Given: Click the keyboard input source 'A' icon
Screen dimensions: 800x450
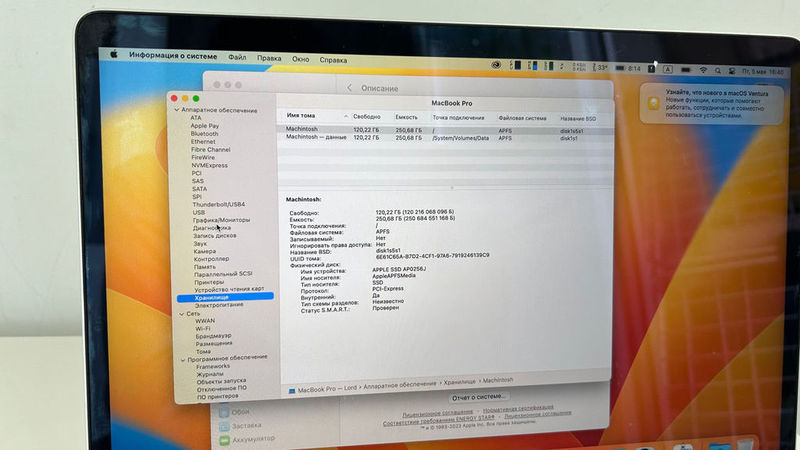Looking at the screenshot, I should point(668,69).
